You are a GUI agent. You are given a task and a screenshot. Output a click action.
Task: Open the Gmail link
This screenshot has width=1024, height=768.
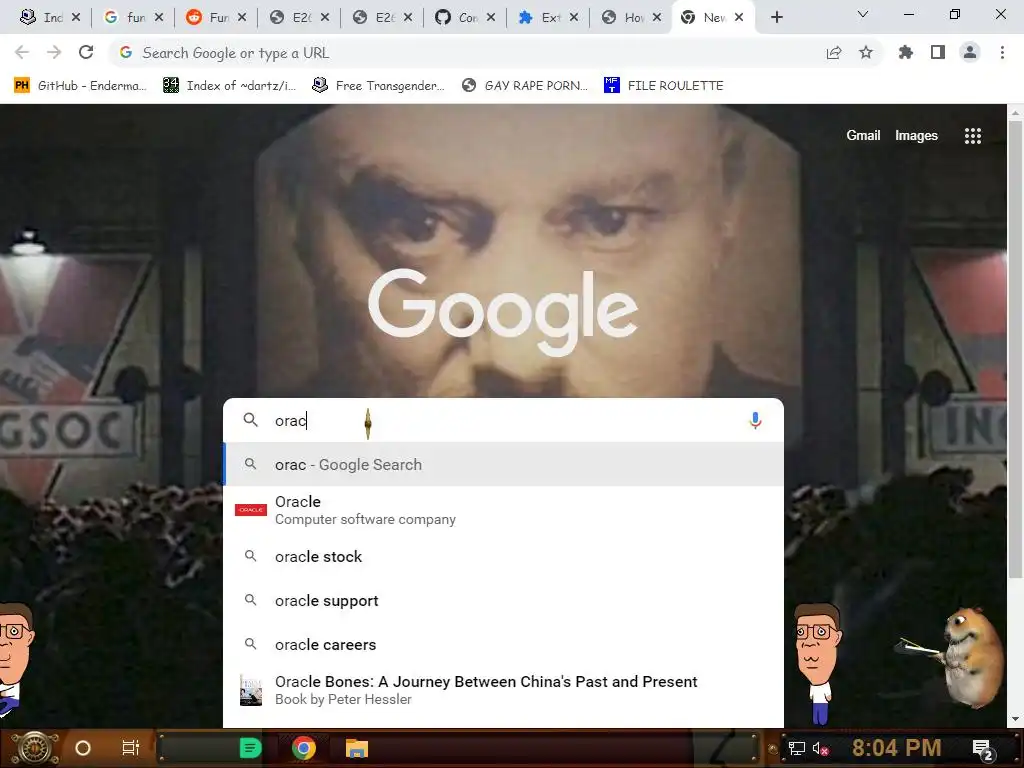pos(863,135)
